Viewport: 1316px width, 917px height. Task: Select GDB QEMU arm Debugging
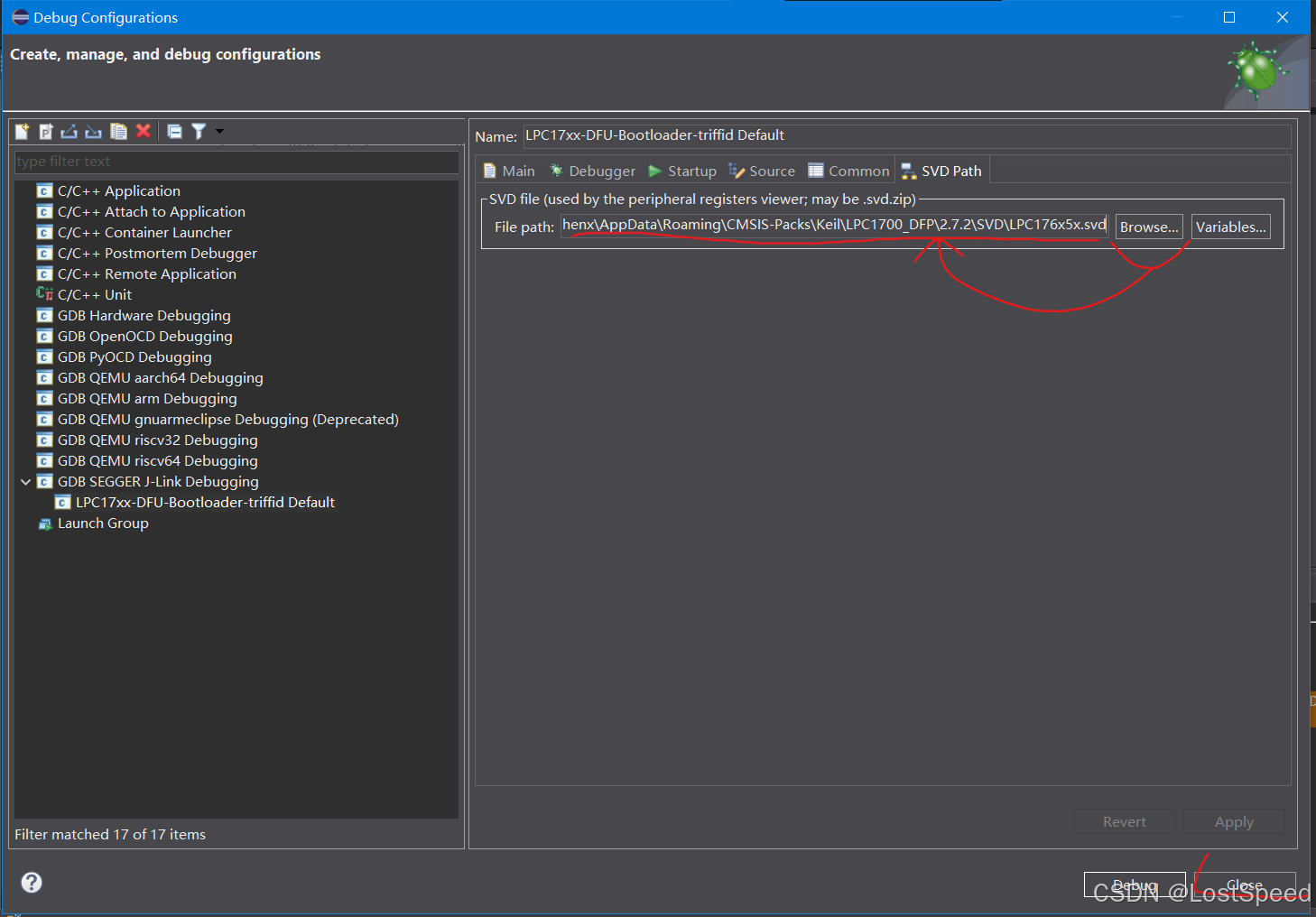coord(147,399)
